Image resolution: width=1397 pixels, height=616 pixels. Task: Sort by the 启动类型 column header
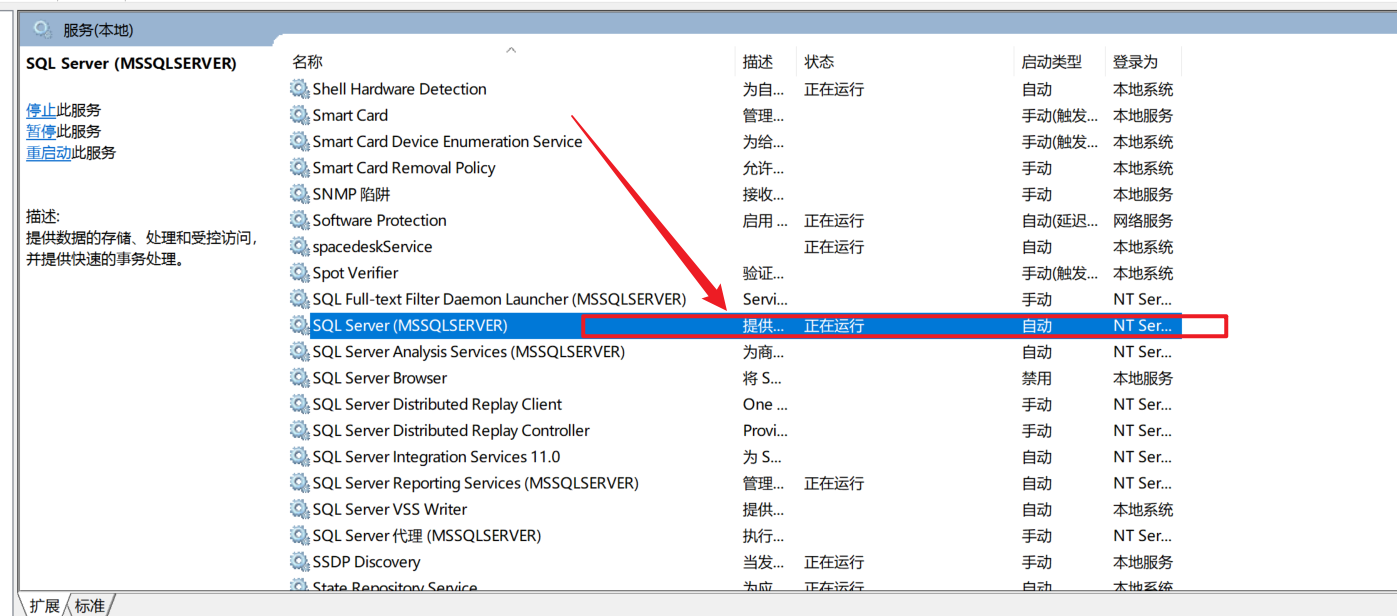[1051, 62]
